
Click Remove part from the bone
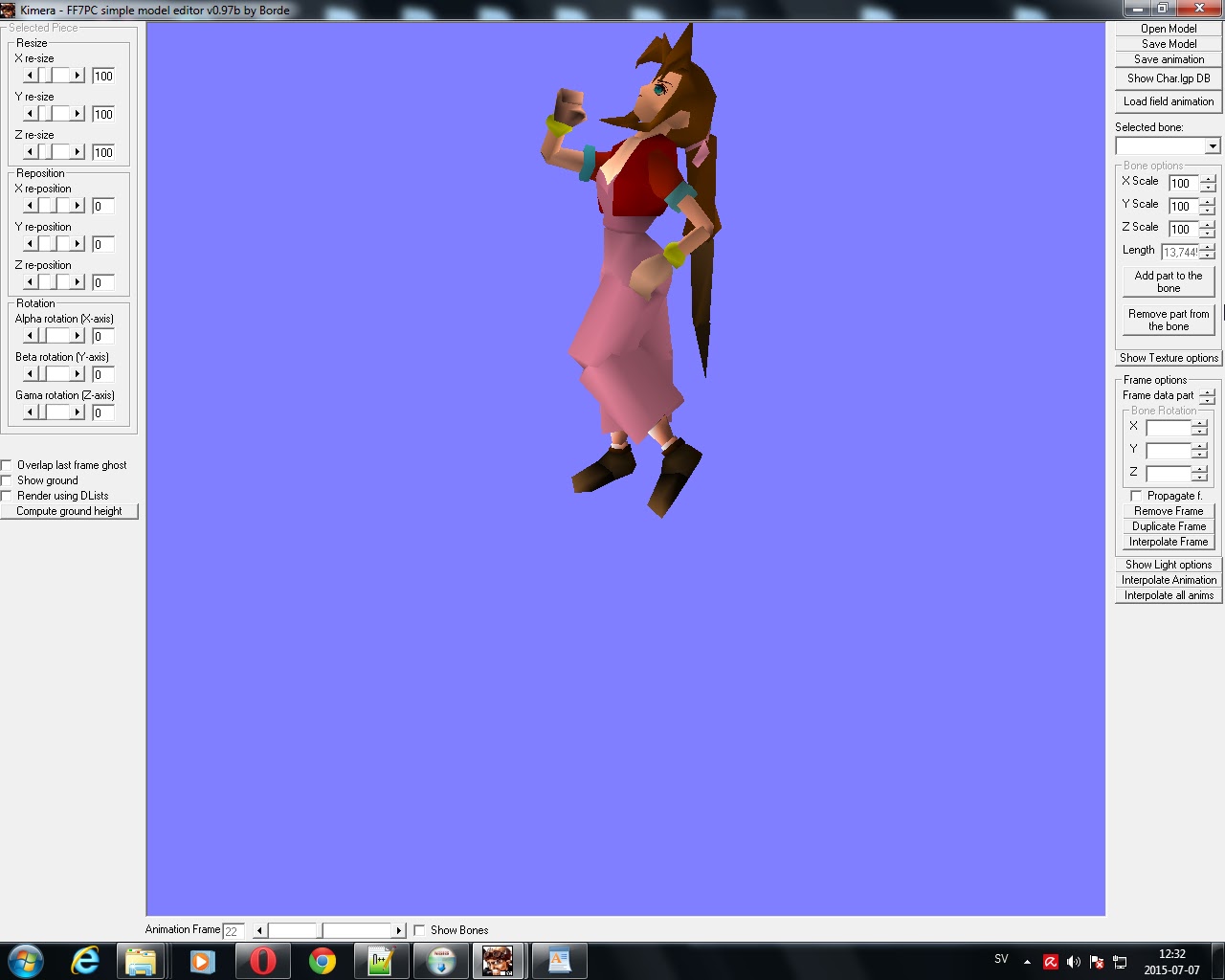click(1169, 320)
